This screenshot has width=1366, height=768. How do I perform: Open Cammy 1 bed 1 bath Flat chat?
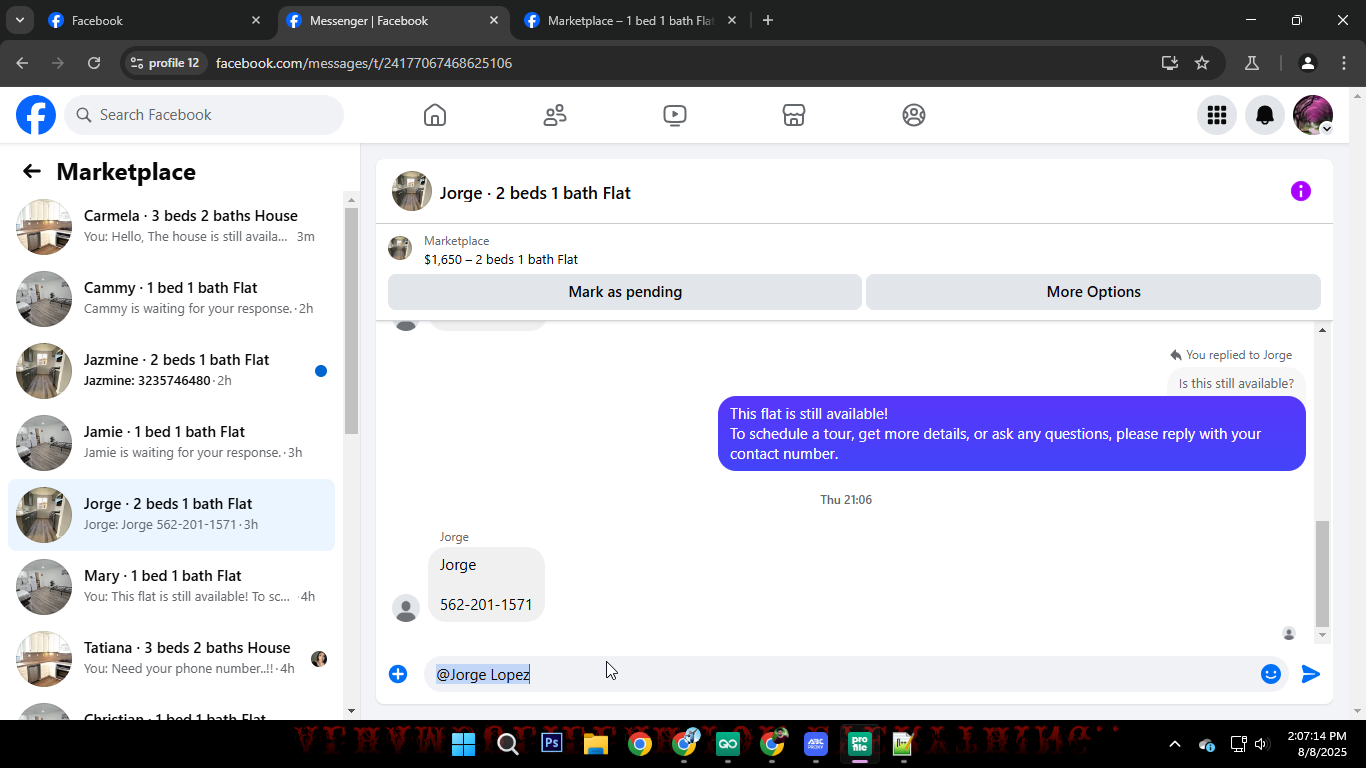tap(171, 299)
